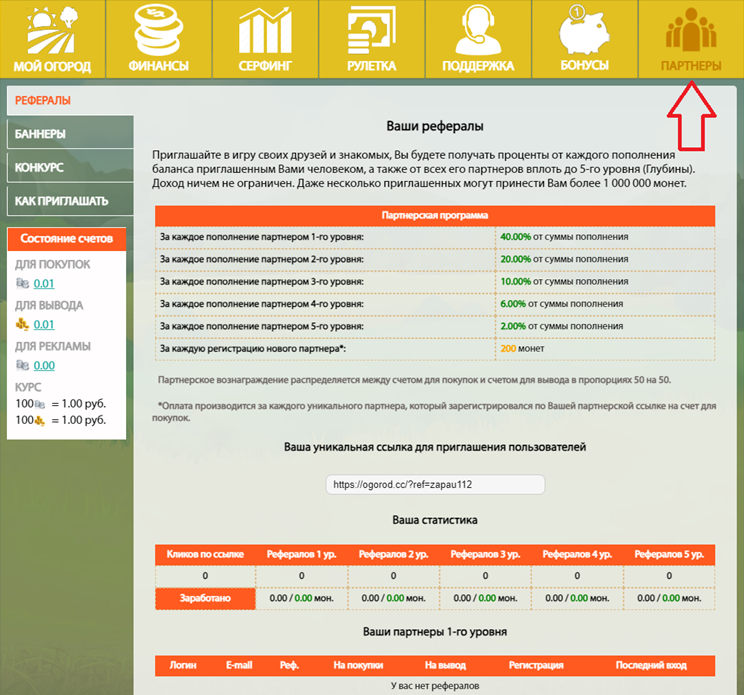
Task: Open the Партнеры people icon
Action: click(x=691, y=29)
